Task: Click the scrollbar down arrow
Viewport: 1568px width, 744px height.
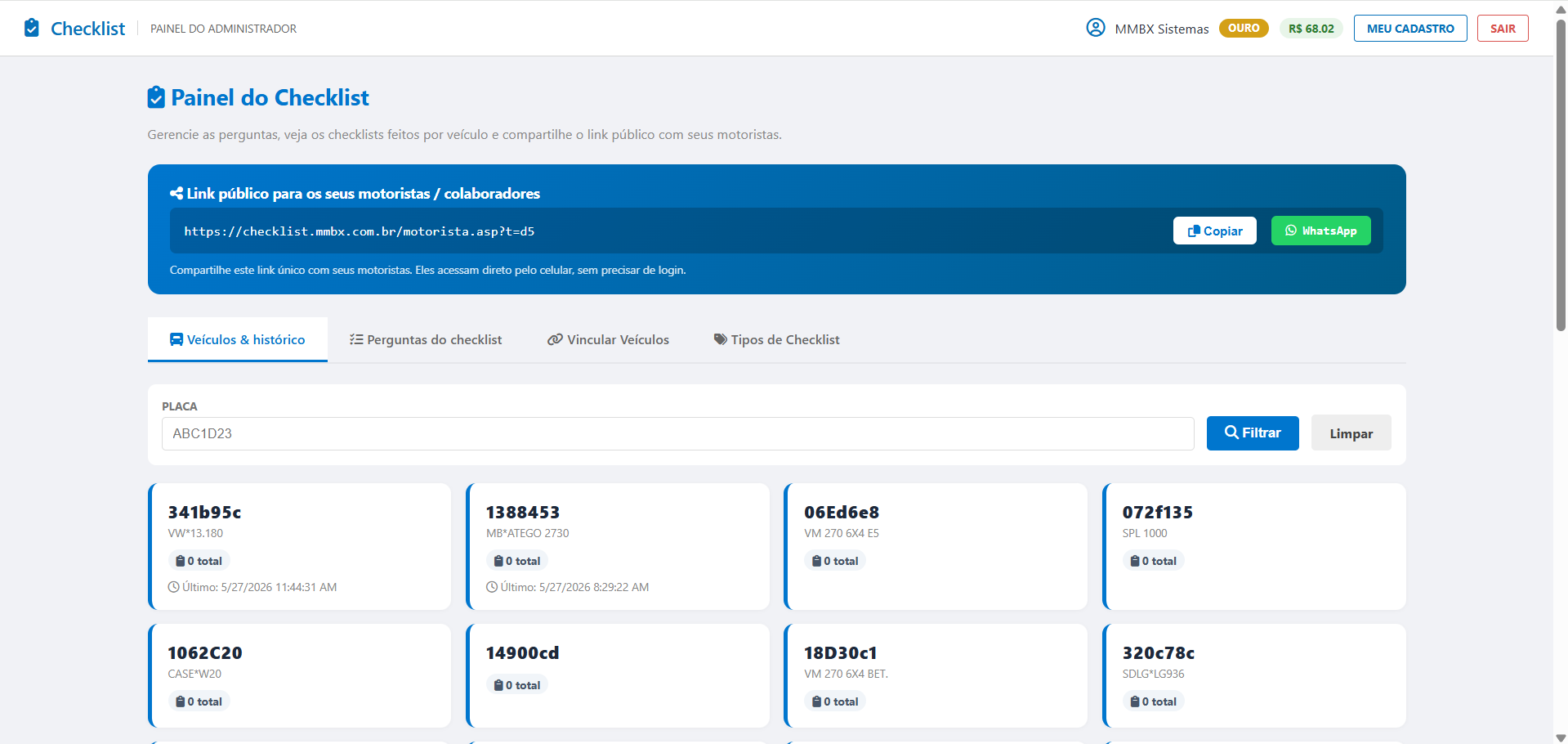Action: [1561, 737]
